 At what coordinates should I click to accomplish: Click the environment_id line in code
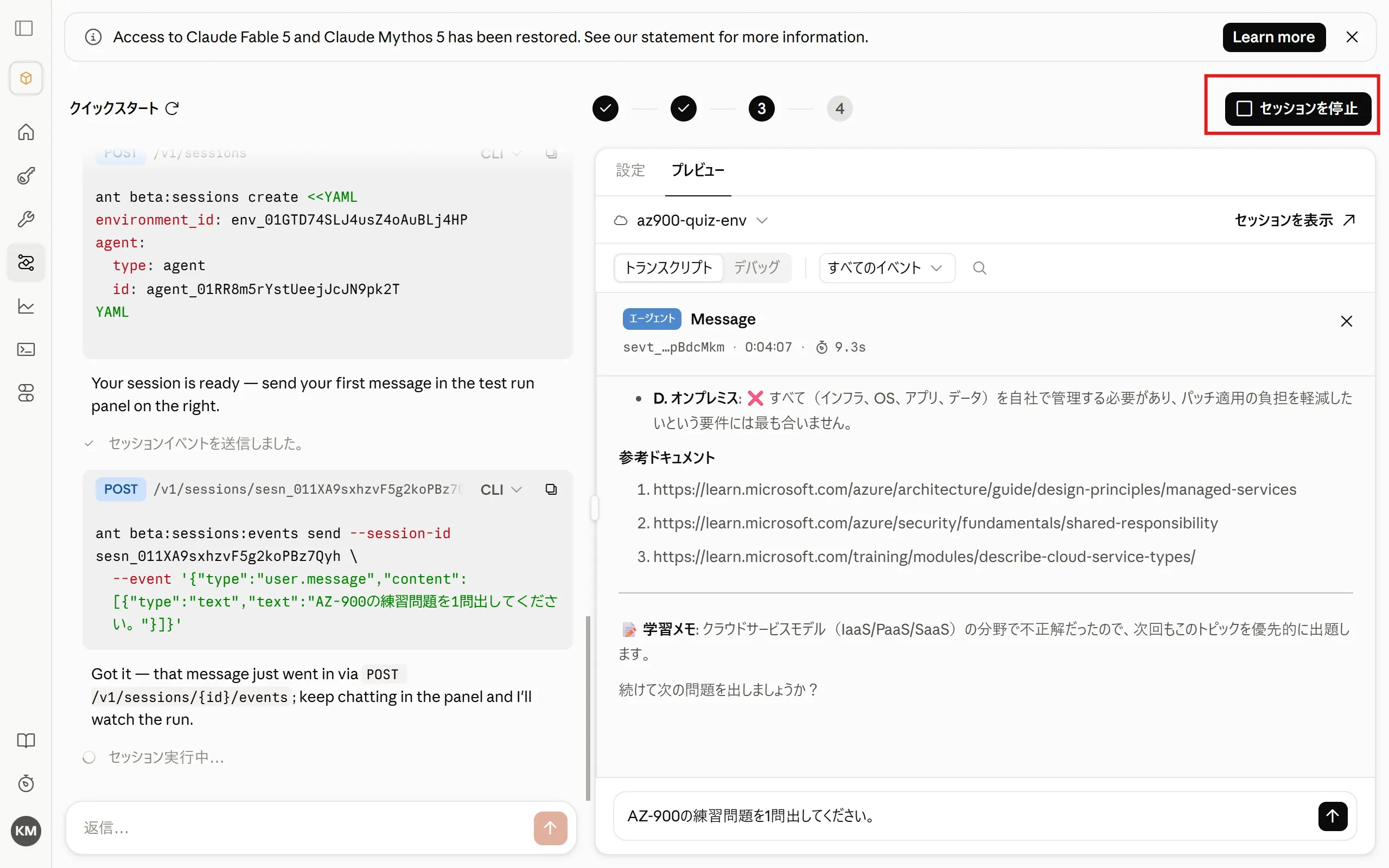click(281, 220)
